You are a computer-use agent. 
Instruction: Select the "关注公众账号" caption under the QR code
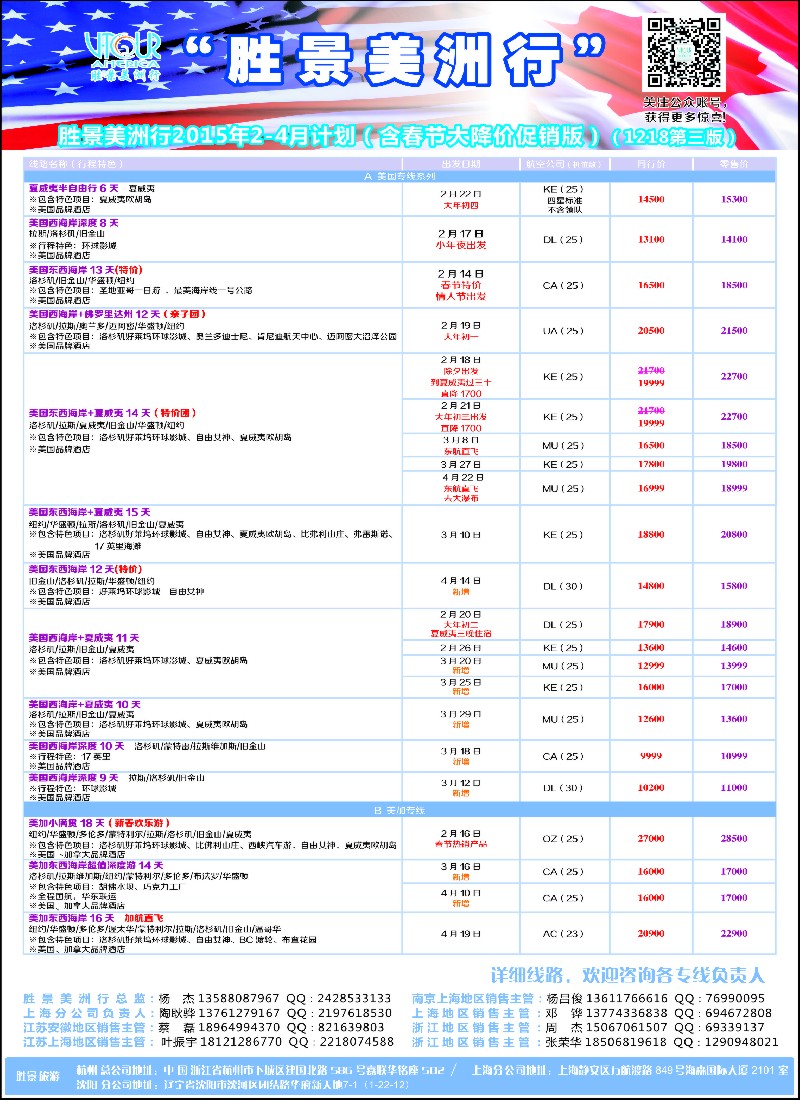[684, 100]
